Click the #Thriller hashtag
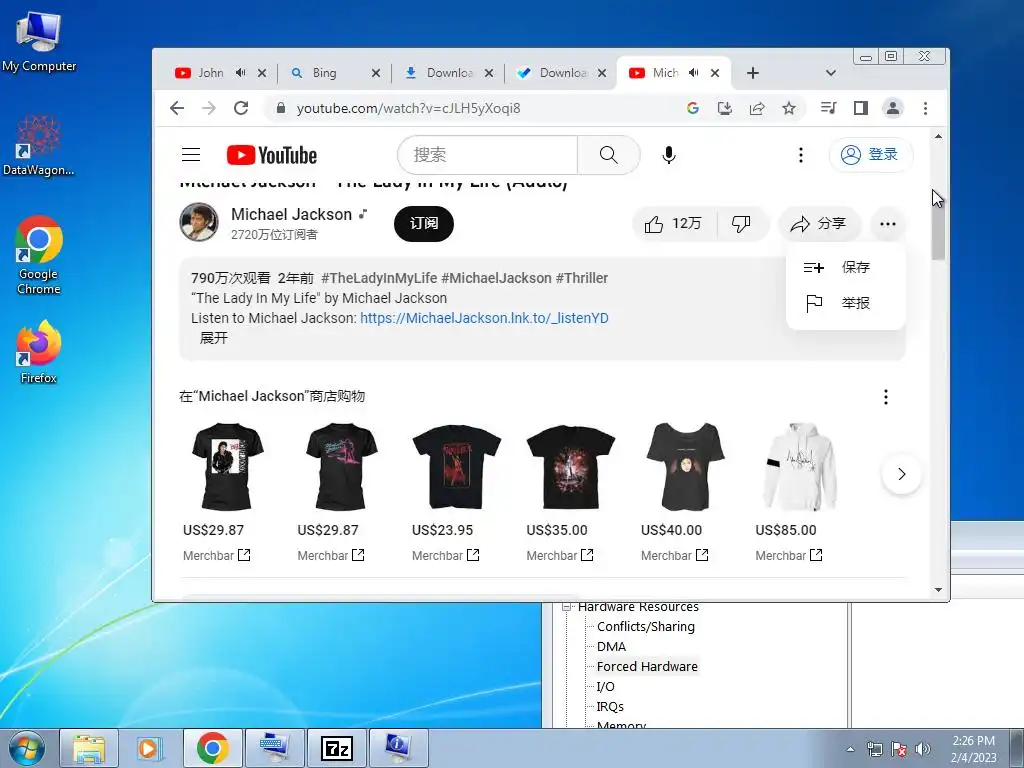The image size is (1024, 768). 581,278
